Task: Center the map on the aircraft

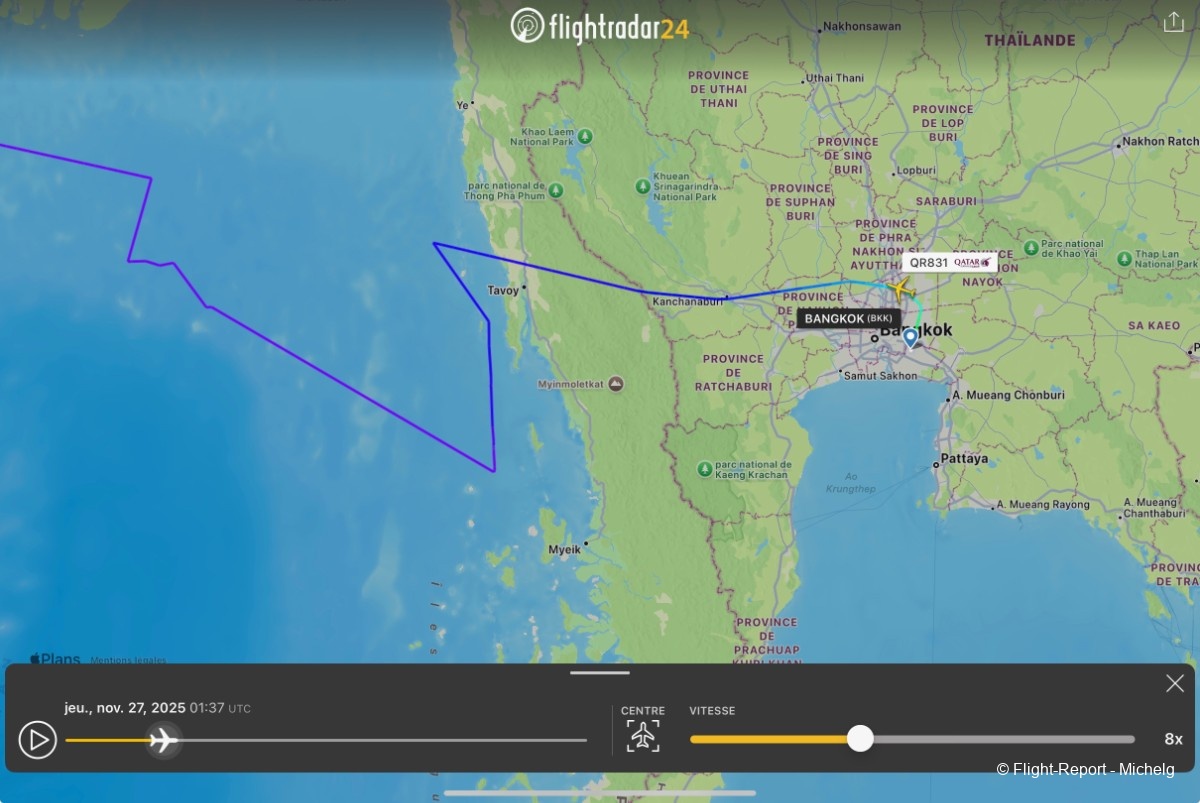Action: 643,736
